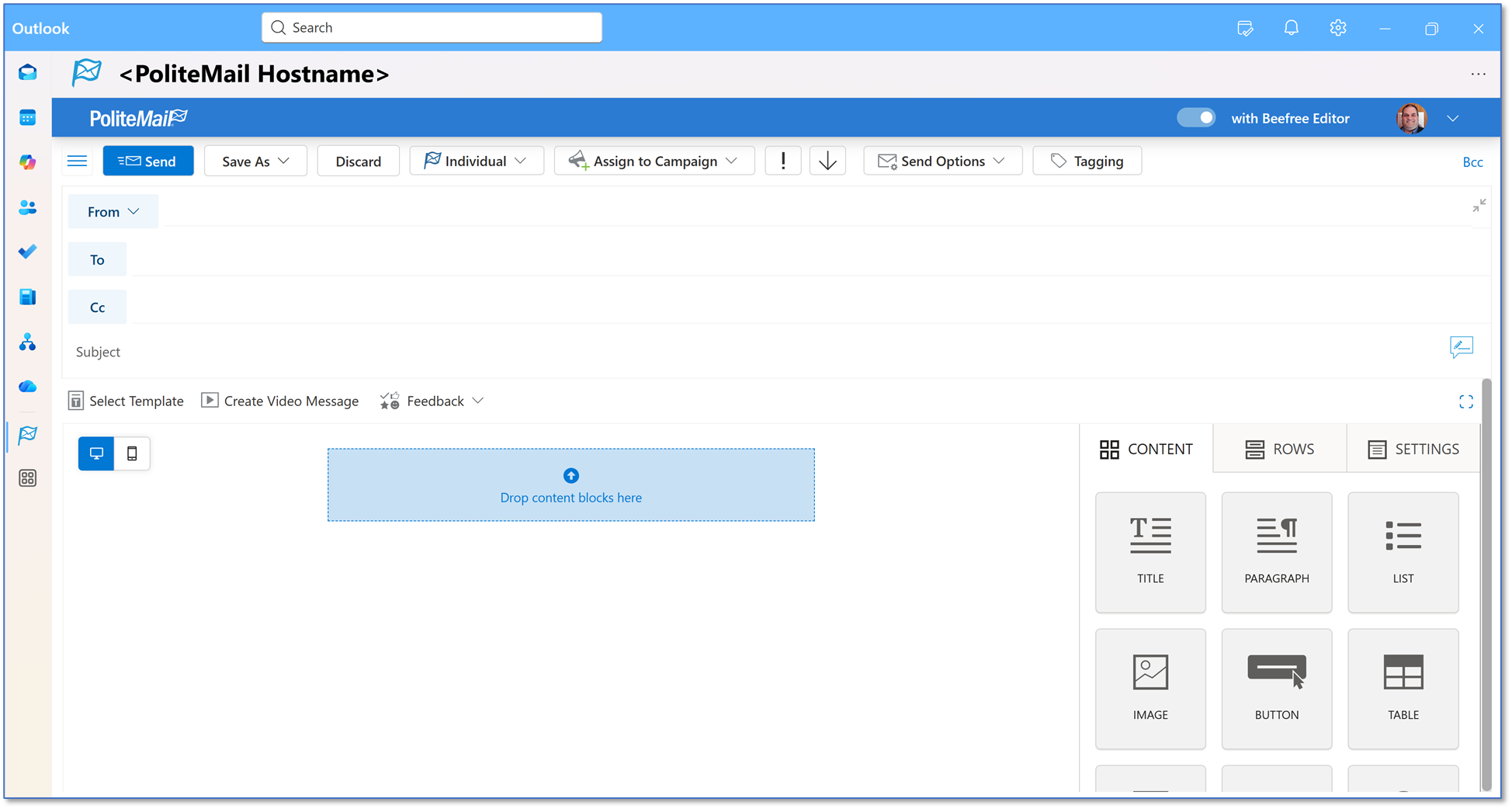Open the org chart app icon
Viewport: 1512px width, 809px height.
(x=28, y=342)
